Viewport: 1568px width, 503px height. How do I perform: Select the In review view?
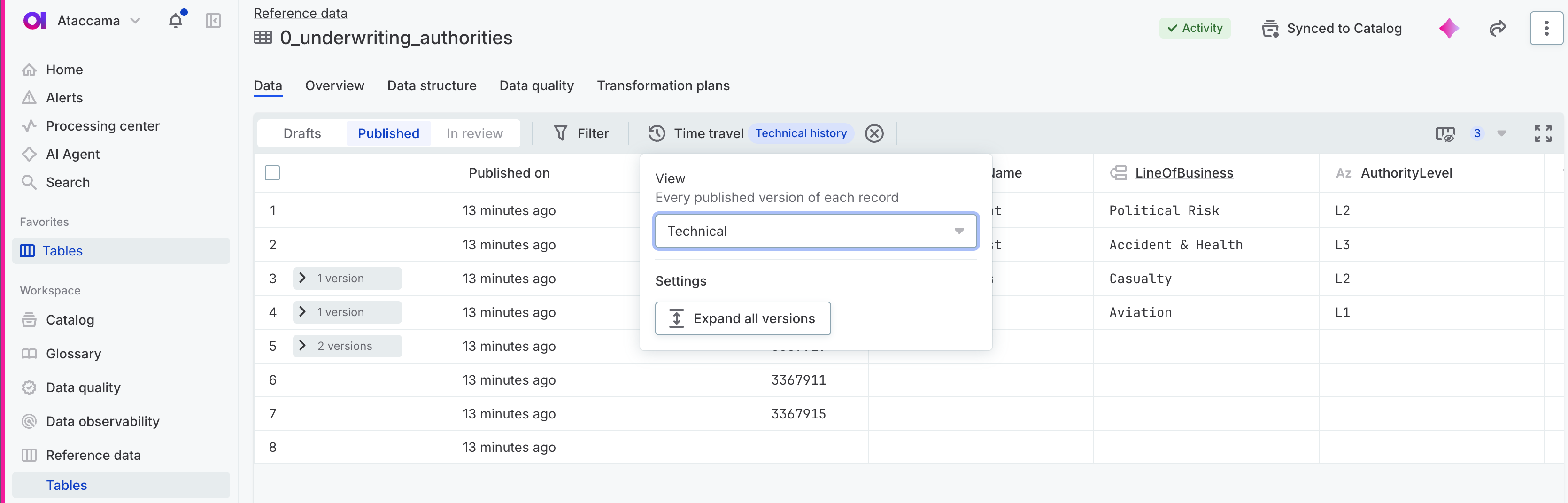coord(475,133)
